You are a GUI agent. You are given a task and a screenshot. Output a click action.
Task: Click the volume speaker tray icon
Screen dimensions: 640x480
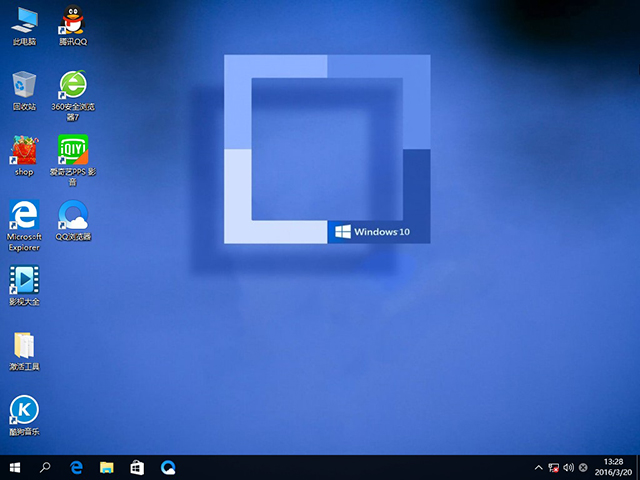tap(568, 467)
